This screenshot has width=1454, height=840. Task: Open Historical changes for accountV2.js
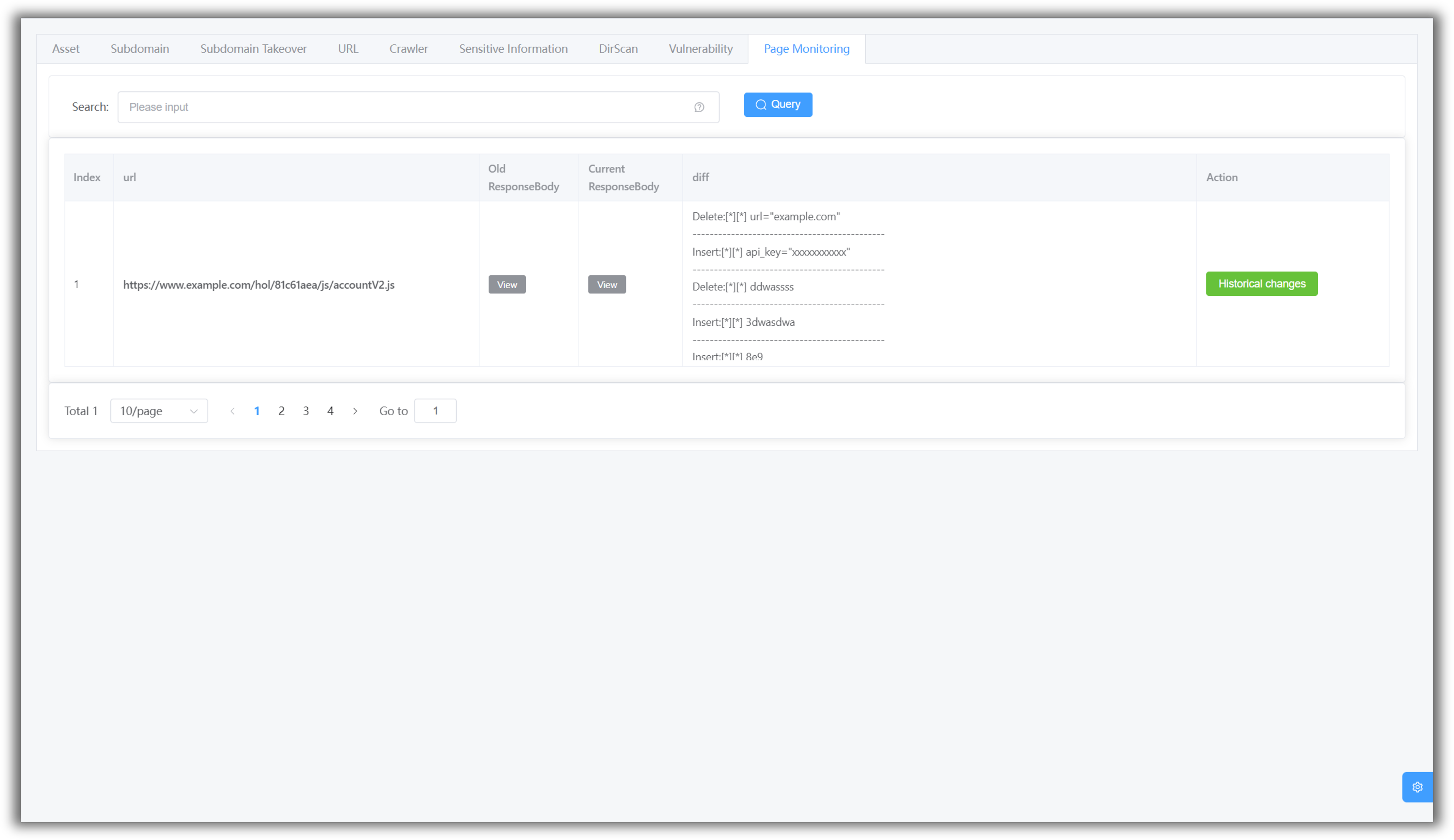click(1261, 284)
